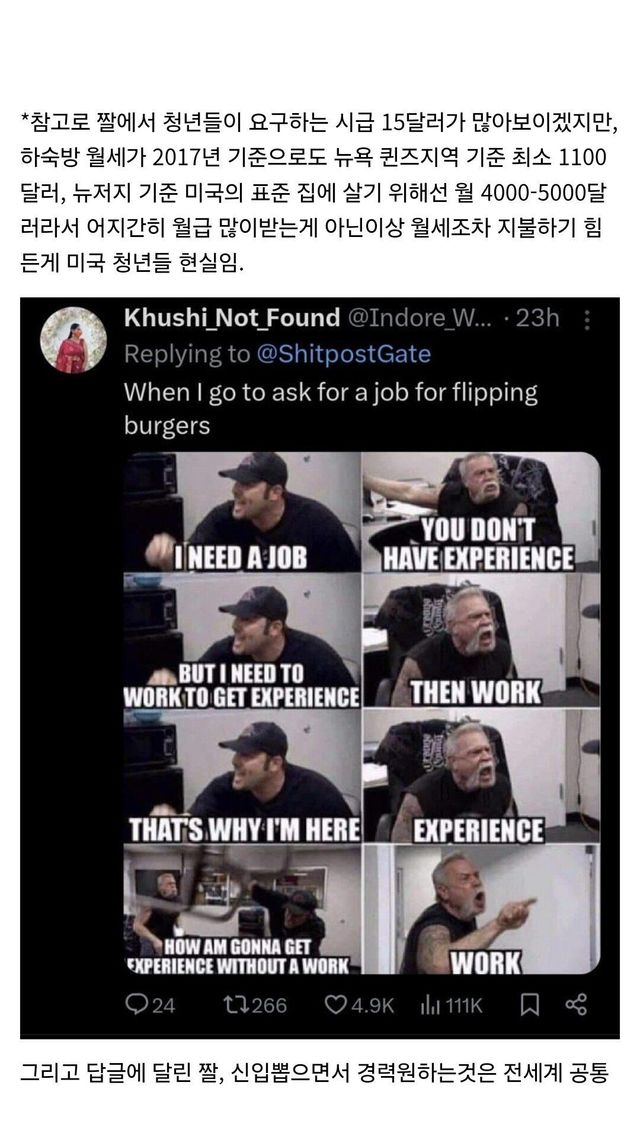This screenshot has width=640, height=1137.
Task: Click the 23h tweet timestamp
Action: pyautogui.click(x=538, y=318)
